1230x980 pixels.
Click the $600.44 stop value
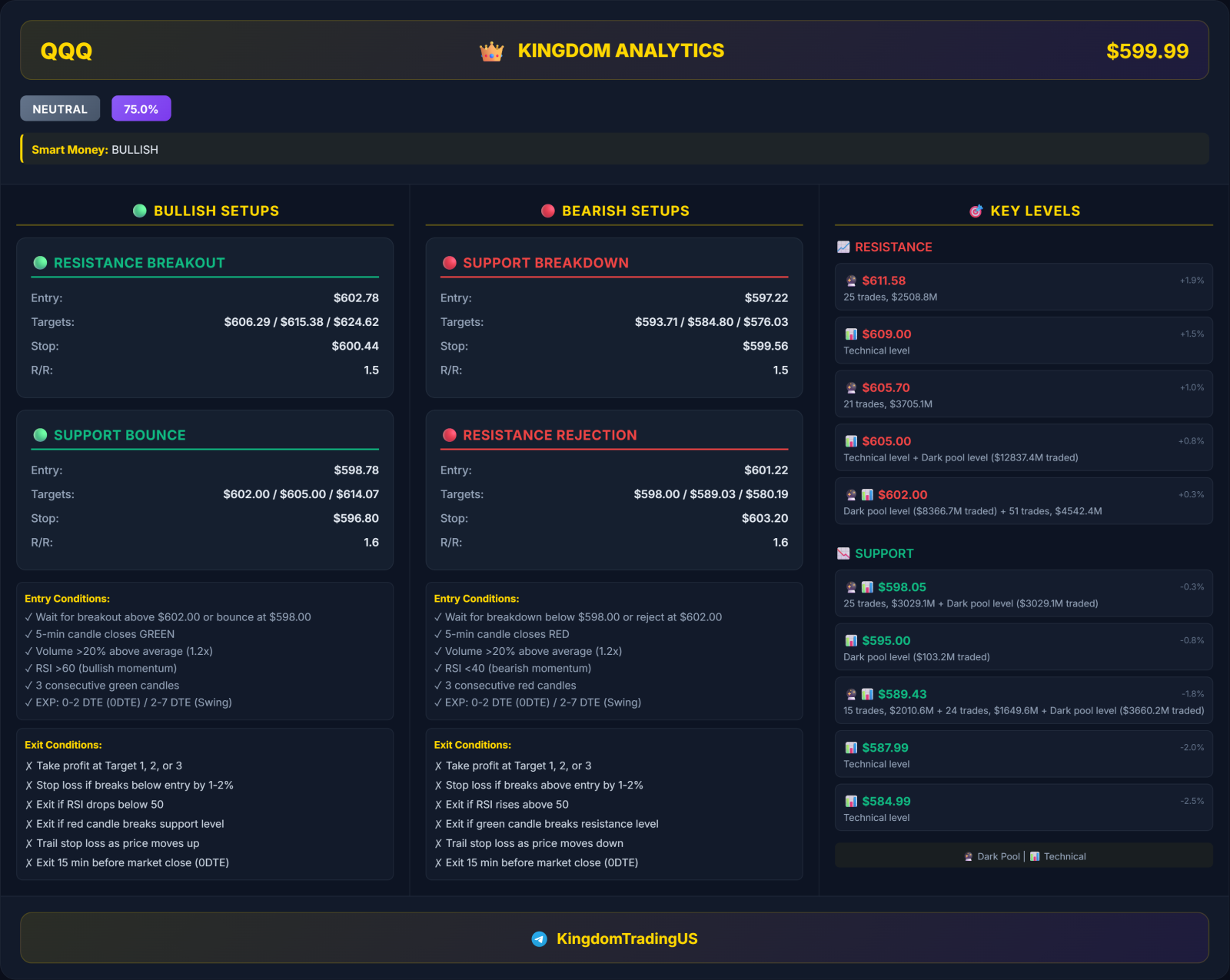[355, 346]
